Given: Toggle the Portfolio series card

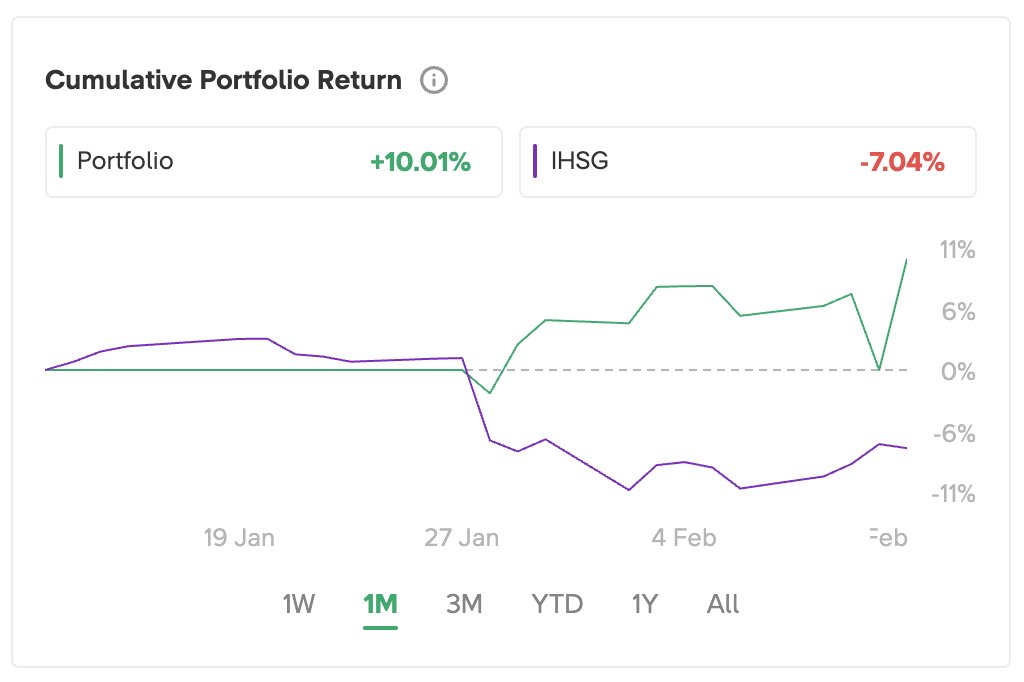Looking at the screenshot, I should (273, 161).
